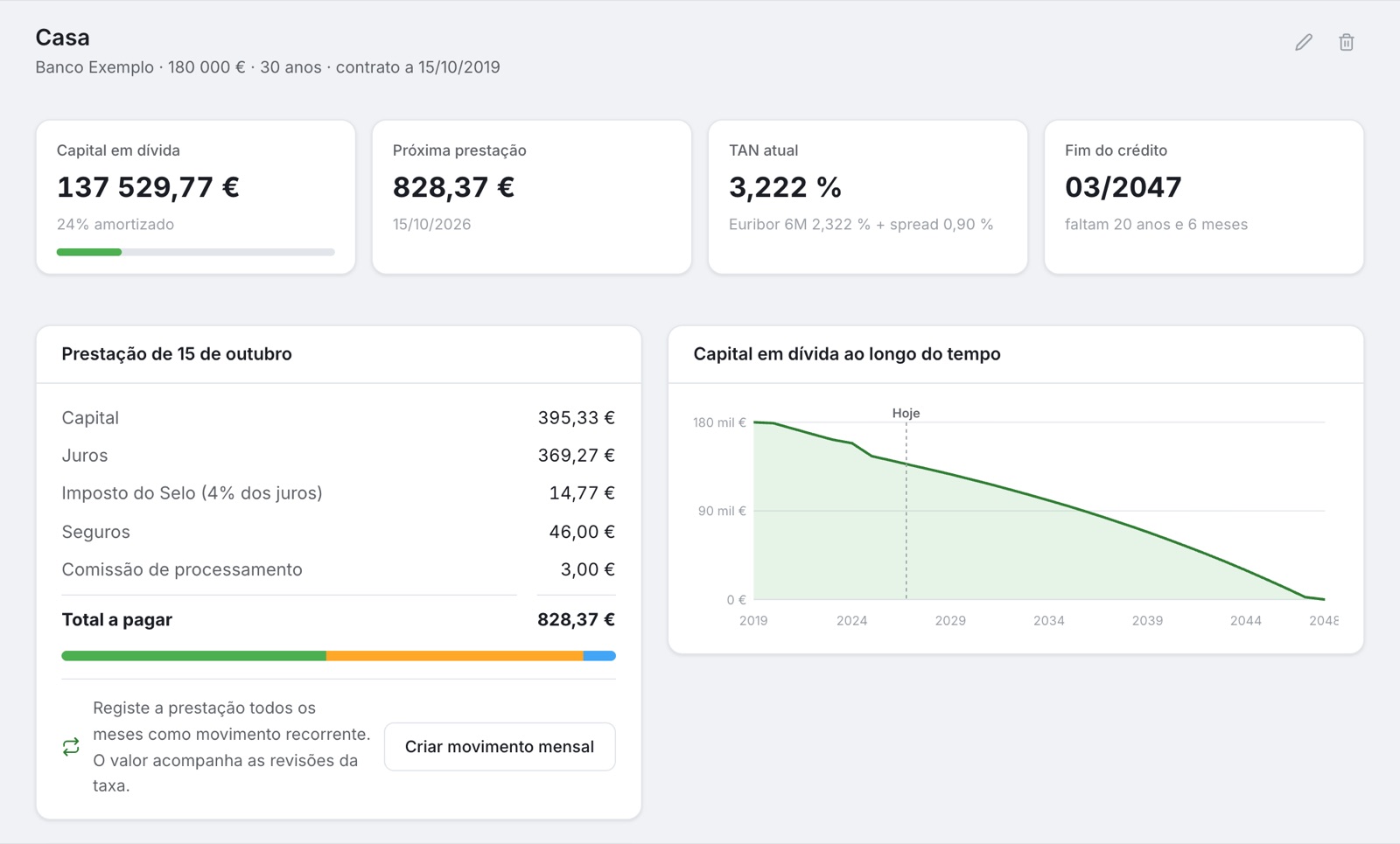Click the TAN atual value 3,222 %

[x=785, y=187]
